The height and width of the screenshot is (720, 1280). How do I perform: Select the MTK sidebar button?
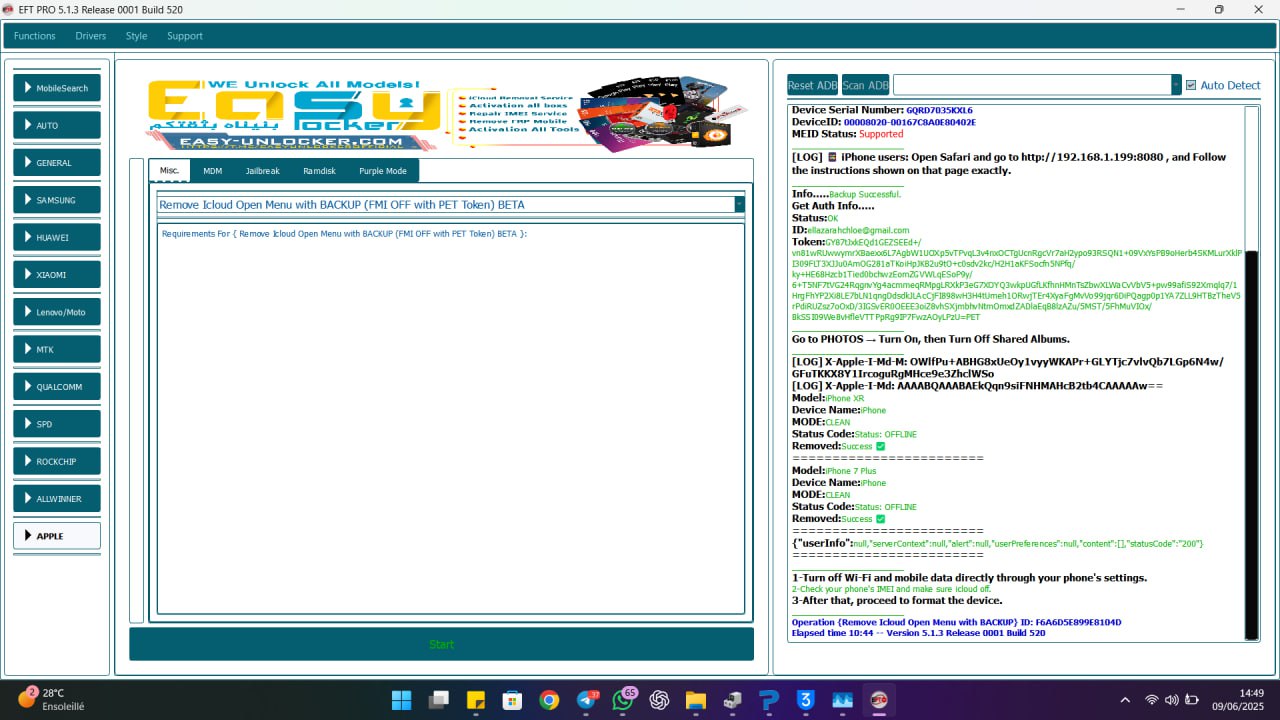[57, 349]
